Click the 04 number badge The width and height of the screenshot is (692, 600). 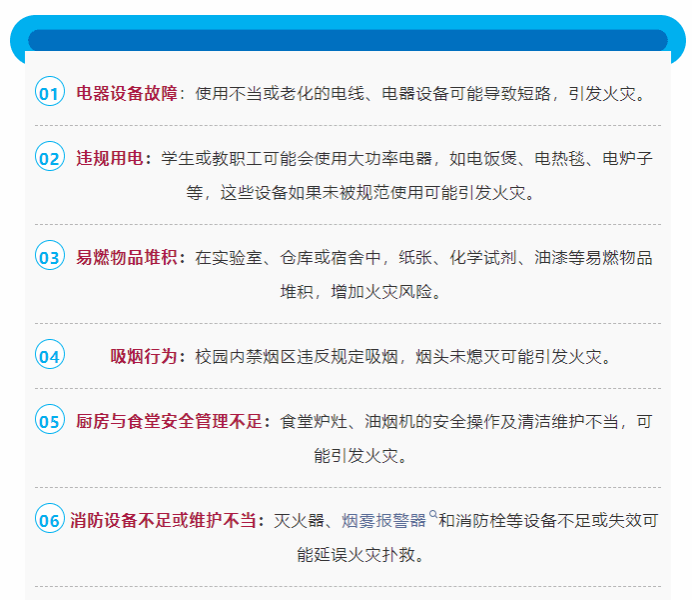(50, 356)
